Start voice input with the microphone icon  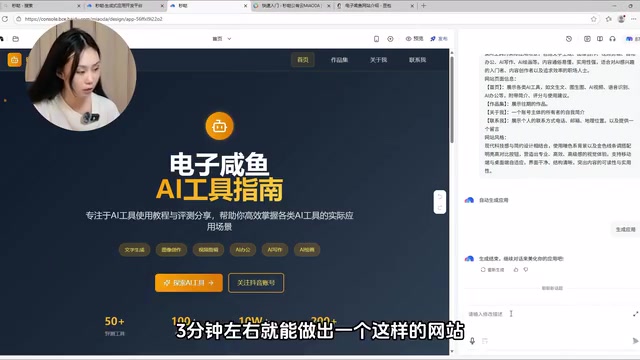[x=472, y=341]
